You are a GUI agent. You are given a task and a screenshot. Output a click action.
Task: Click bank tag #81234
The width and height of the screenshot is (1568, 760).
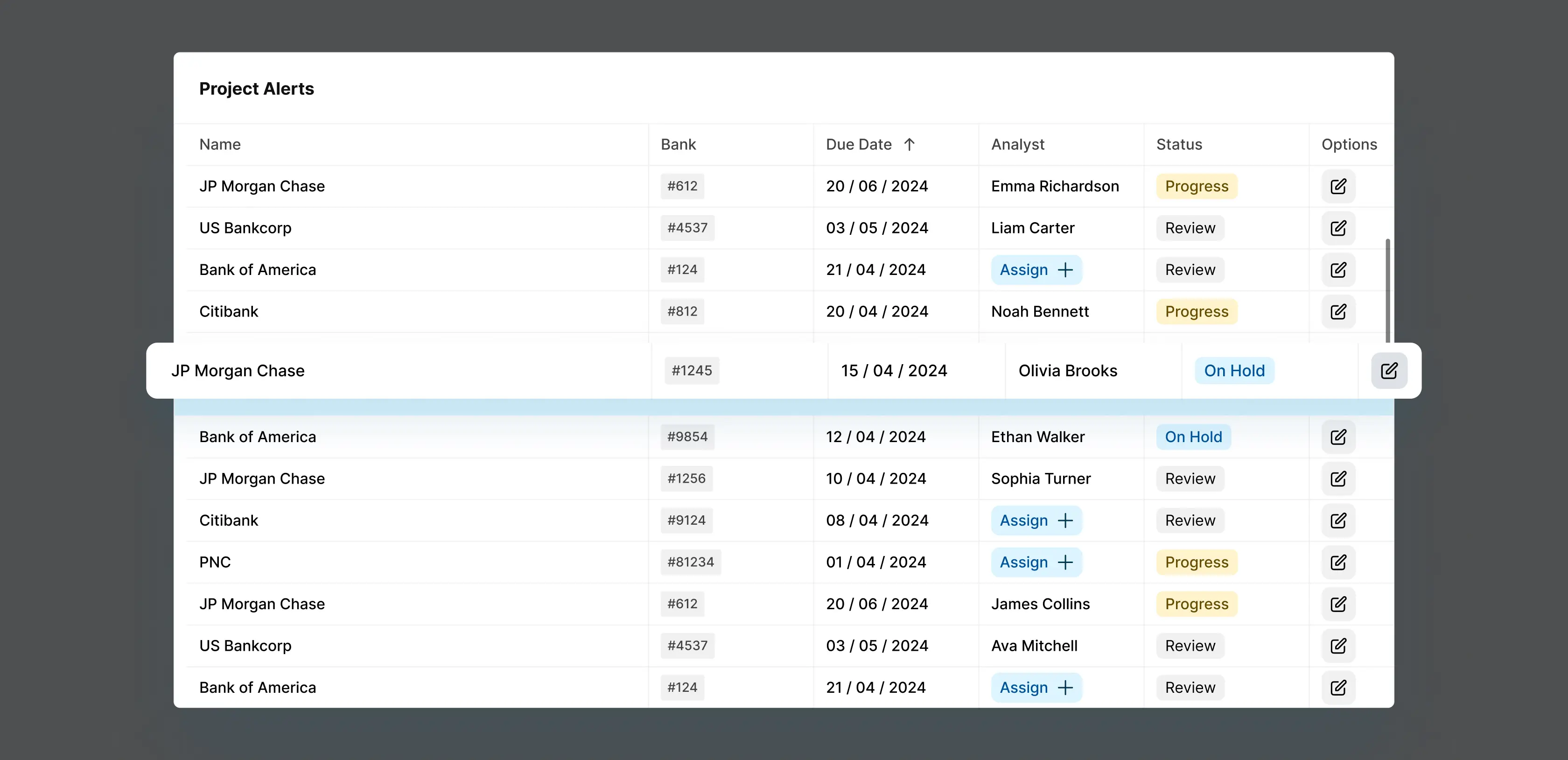(x=691, y=563)
